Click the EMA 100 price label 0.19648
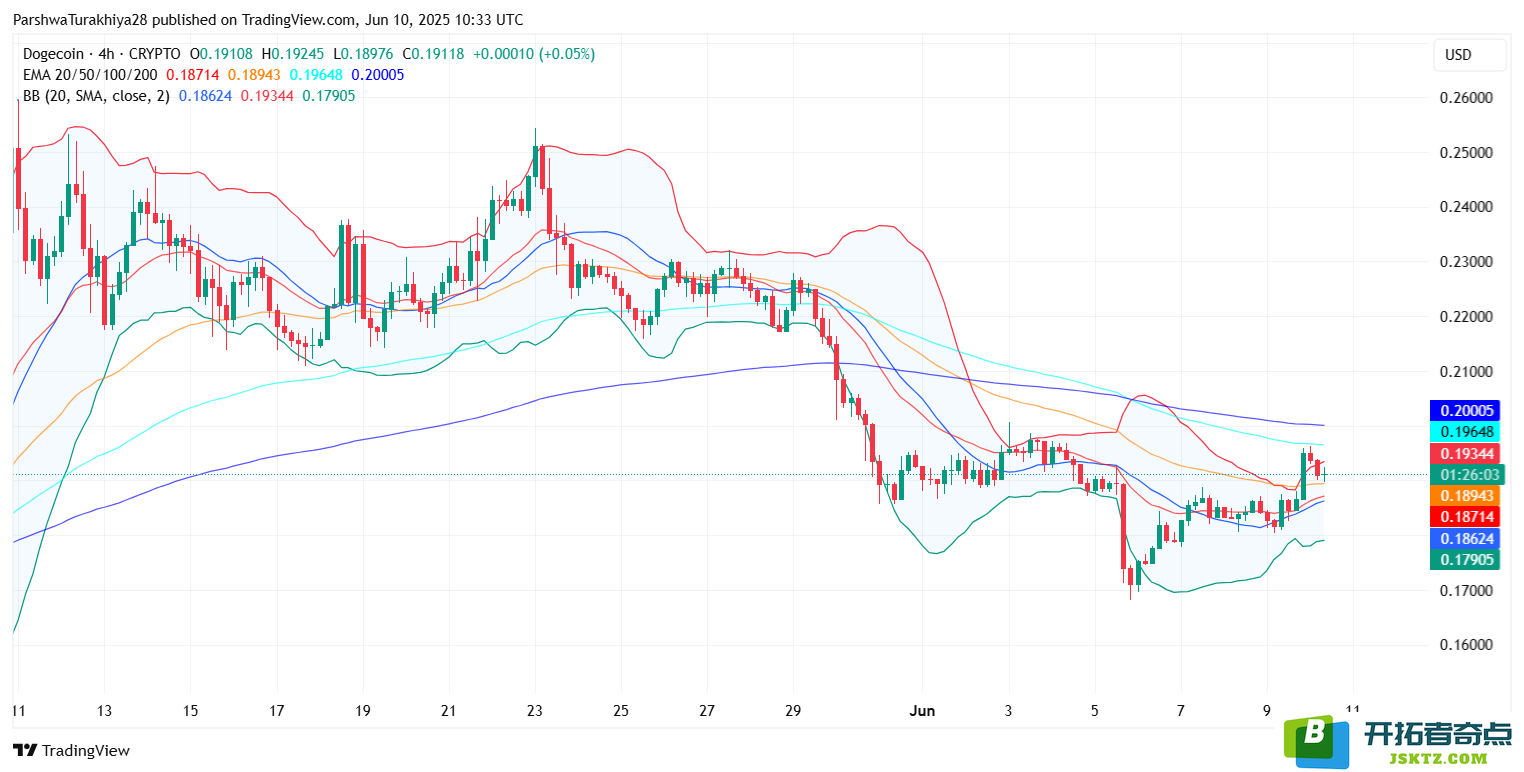The height and width of the screenshot is (772, 1524). (1467, 431)
